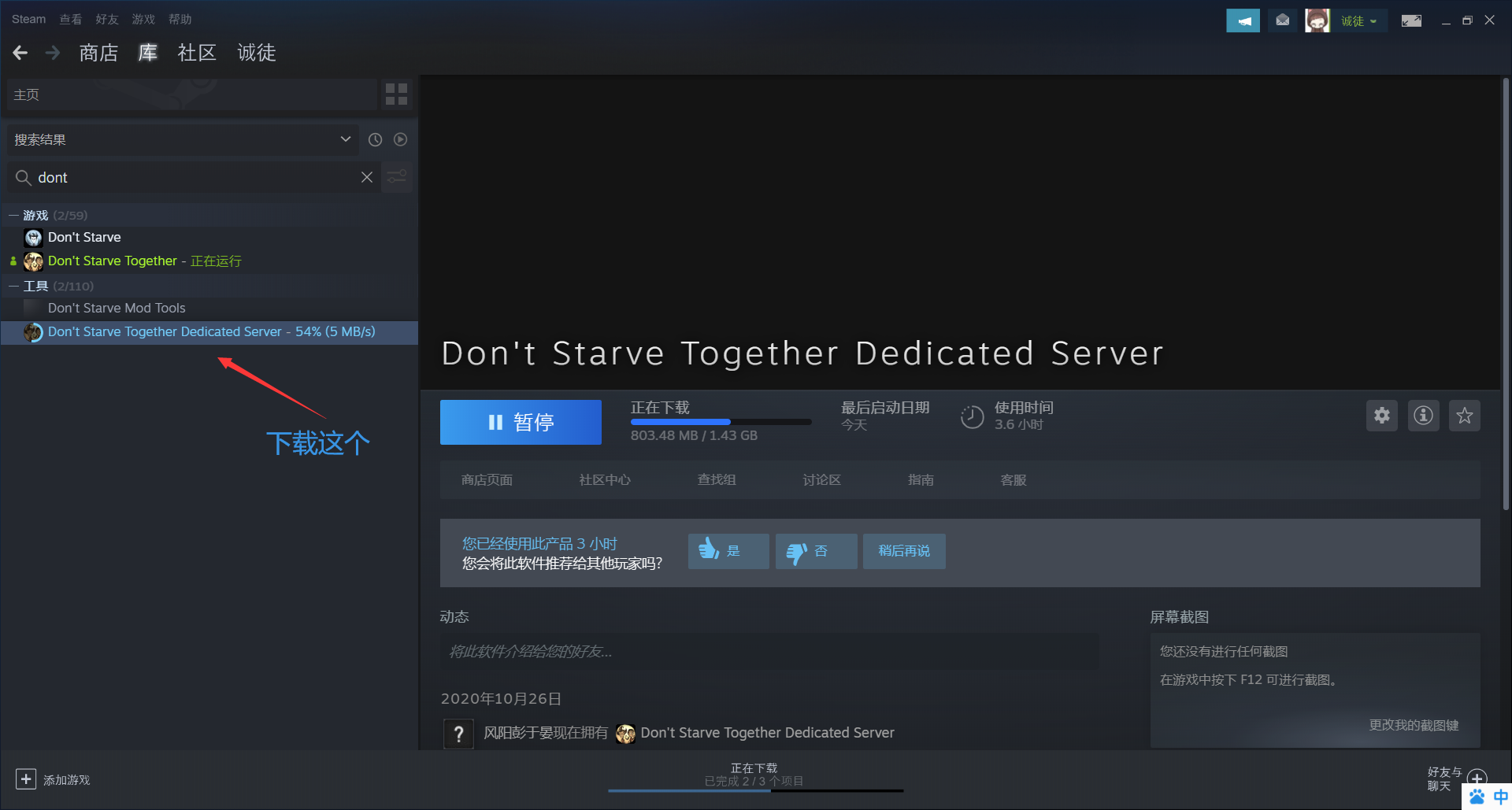Click the thumbs-down 否 button
Viewport: 1512px width, 810px height.
click(x=816, y=551)
